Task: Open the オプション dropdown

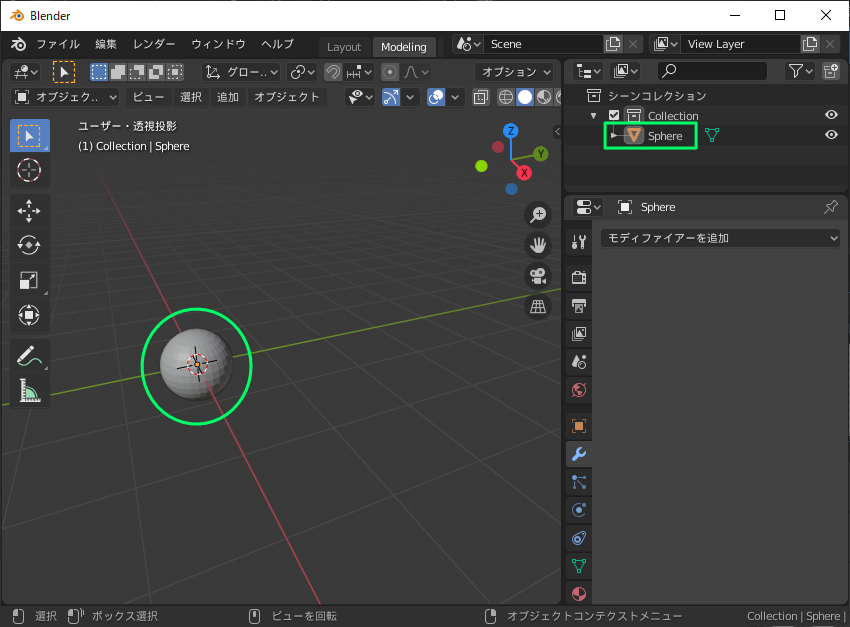Action: click(x=514, y=72)
